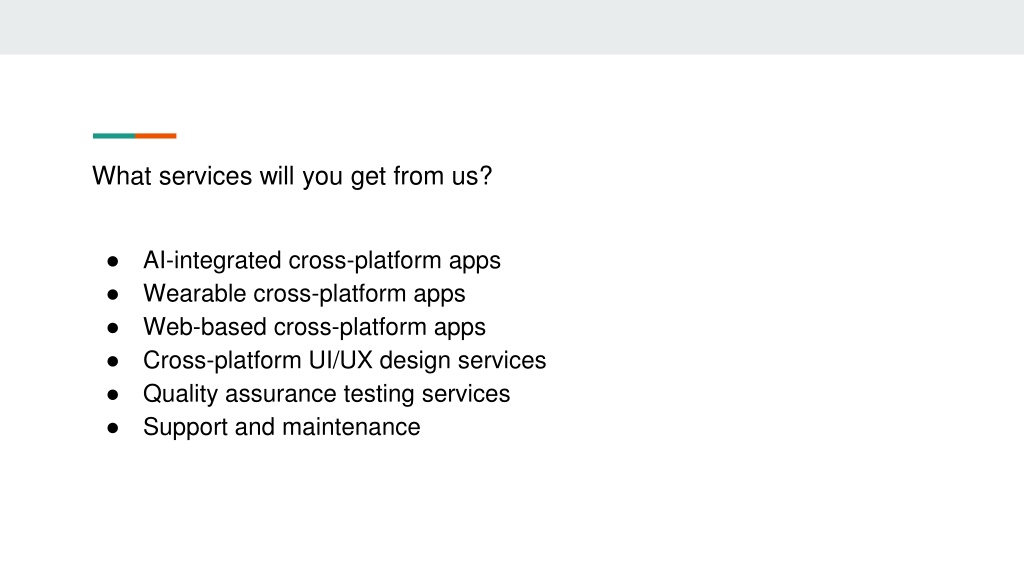
Task: Click the 'Support and maintenance' text
Action: 281,427
